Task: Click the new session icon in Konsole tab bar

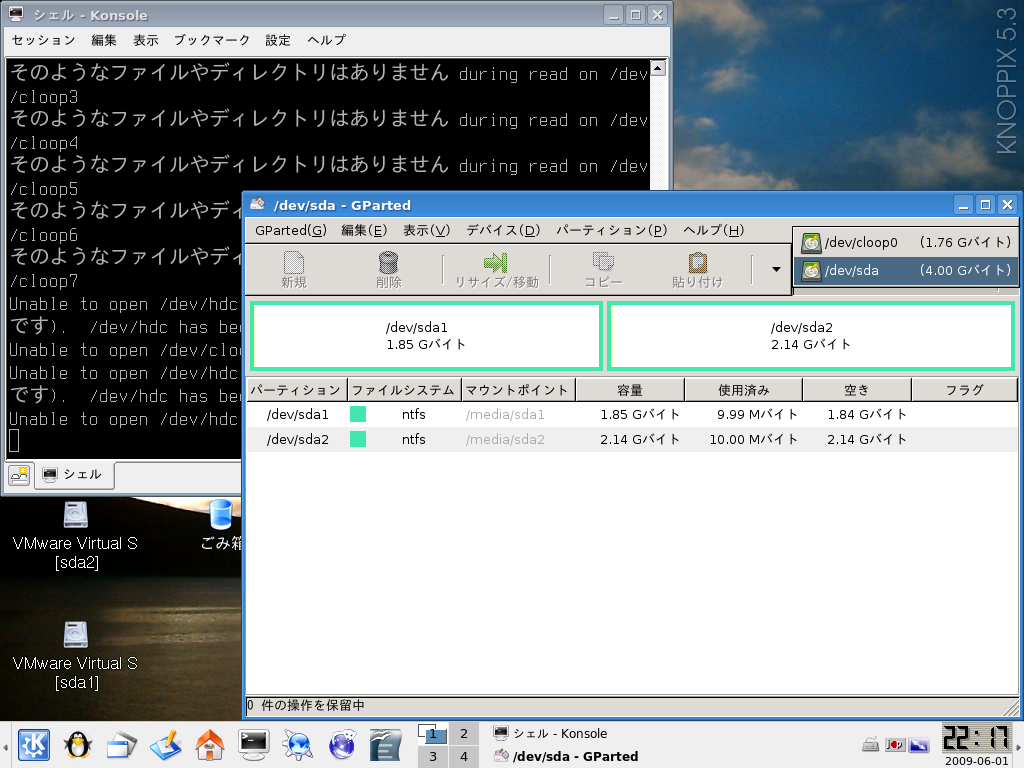Action: (x=19, y=474)
